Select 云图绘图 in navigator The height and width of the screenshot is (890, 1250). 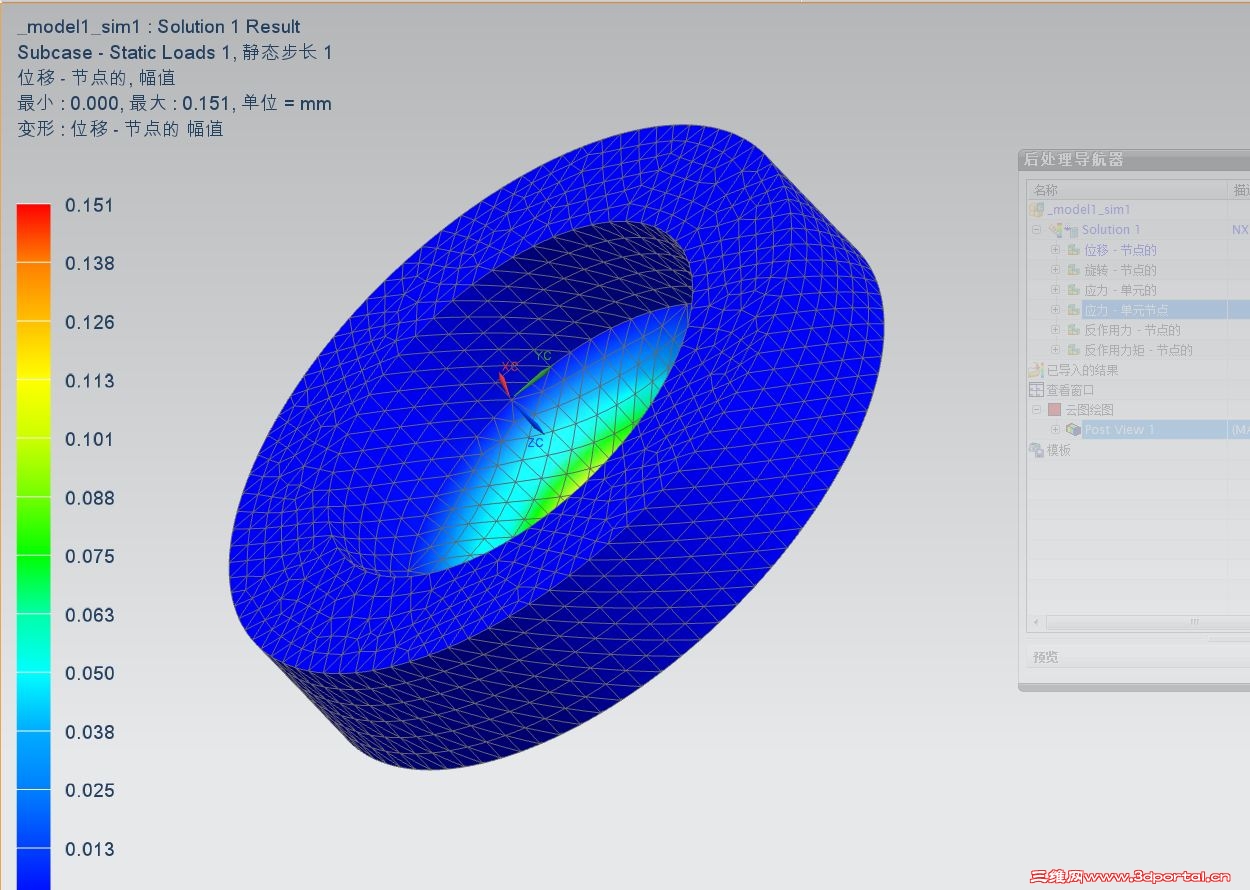tap(1089, 410)
